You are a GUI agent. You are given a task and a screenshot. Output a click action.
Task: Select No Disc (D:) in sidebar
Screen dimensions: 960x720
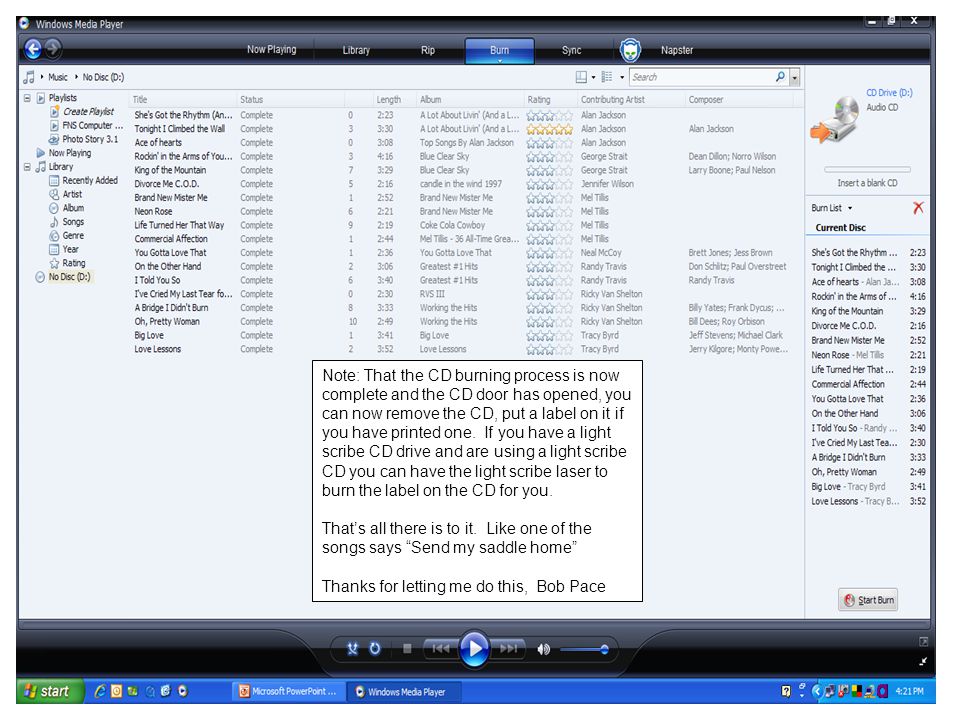69,277
